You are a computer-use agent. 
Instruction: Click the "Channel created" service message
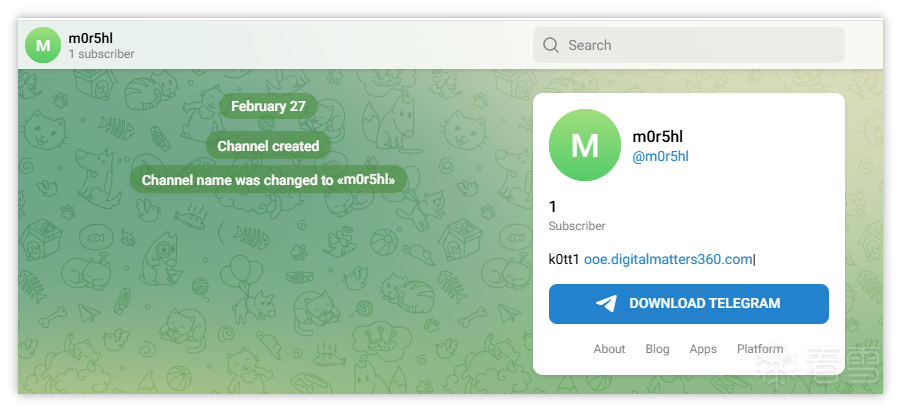tap(268, 146)
